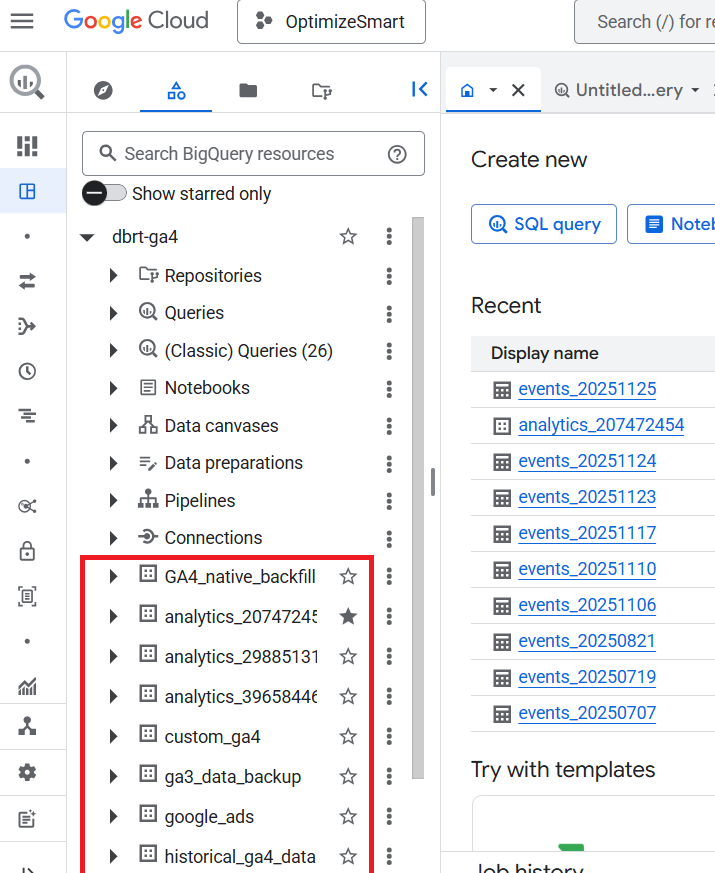Expand the GA4_native_backfill dataset
The height and width of the screenshot is (873, 715).
pos(114,576)
